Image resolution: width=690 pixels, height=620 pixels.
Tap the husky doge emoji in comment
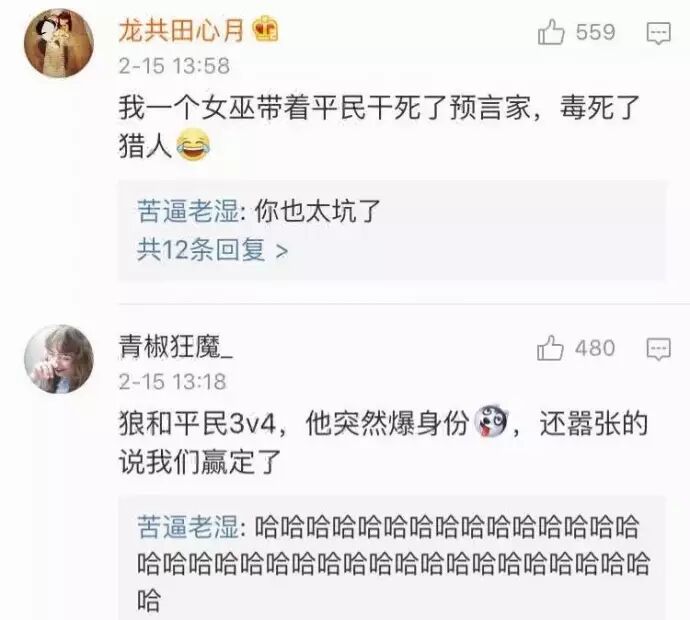click(x=491, y=421)
